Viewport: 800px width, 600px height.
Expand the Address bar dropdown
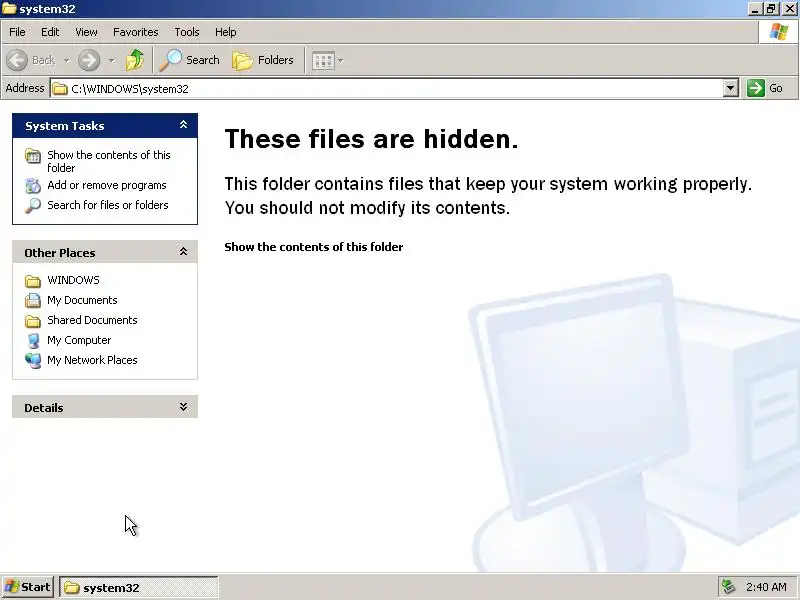[731, 88]
